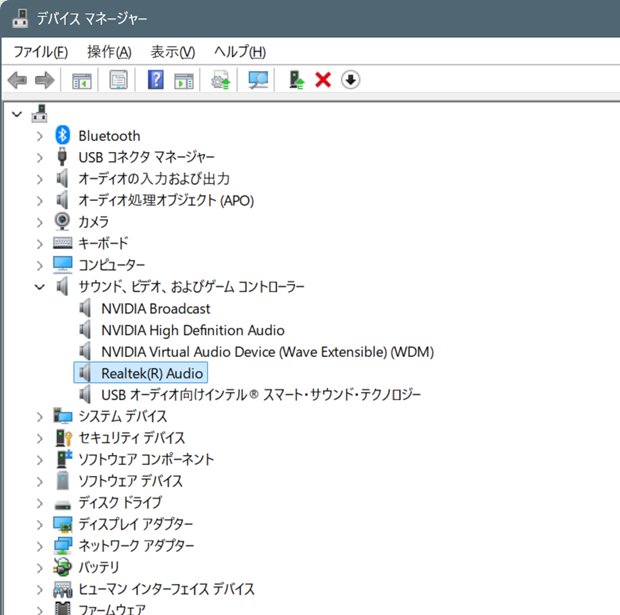Viewport: 620px width, 615px height.
Task: Open the ヘルプ(H) menu
Action: 239,52
